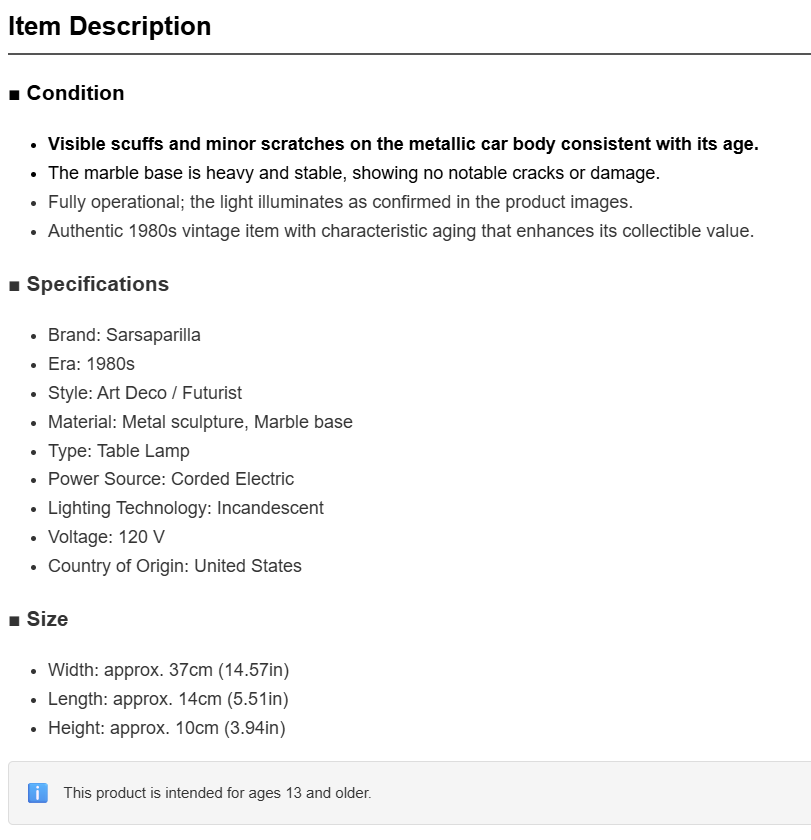Click the Height approx. 10cm line
The image size is (811, 840).
167,728
